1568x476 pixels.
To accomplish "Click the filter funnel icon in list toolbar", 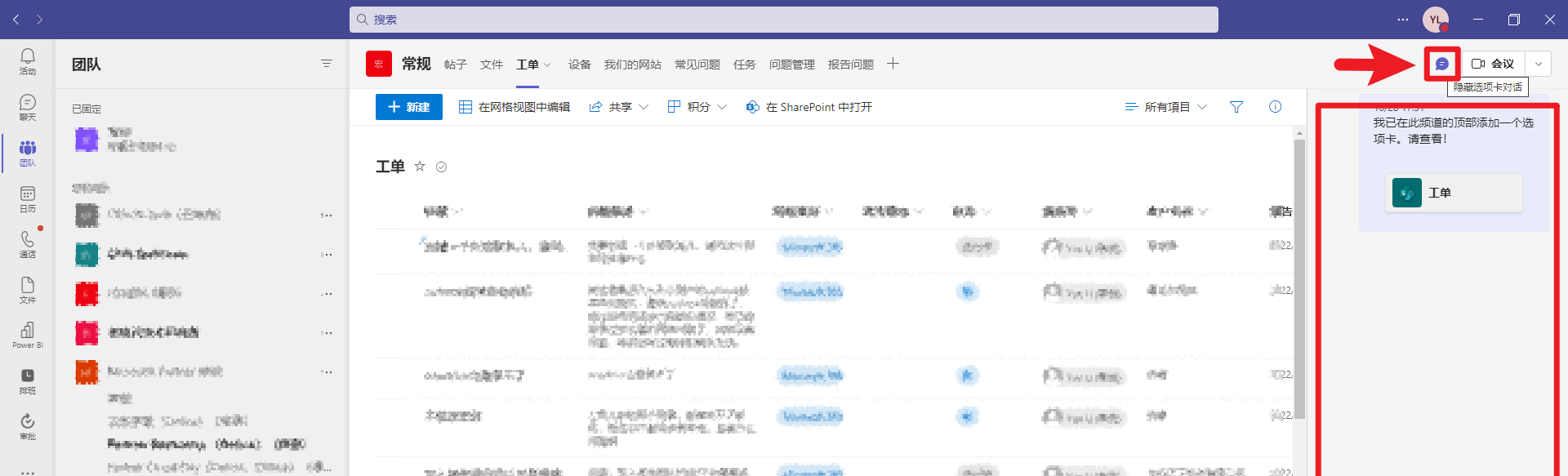I will (1236, 107).
